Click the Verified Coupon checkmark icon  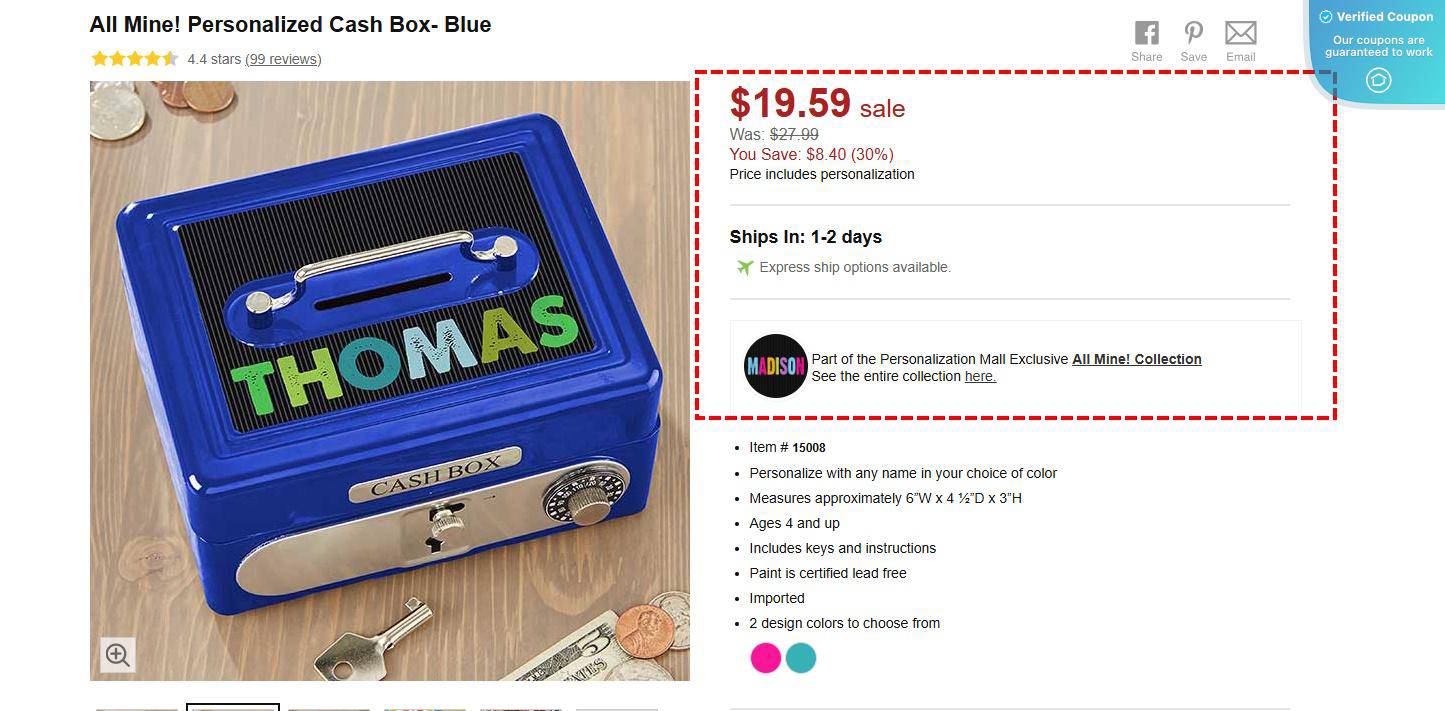point(1325,17)
